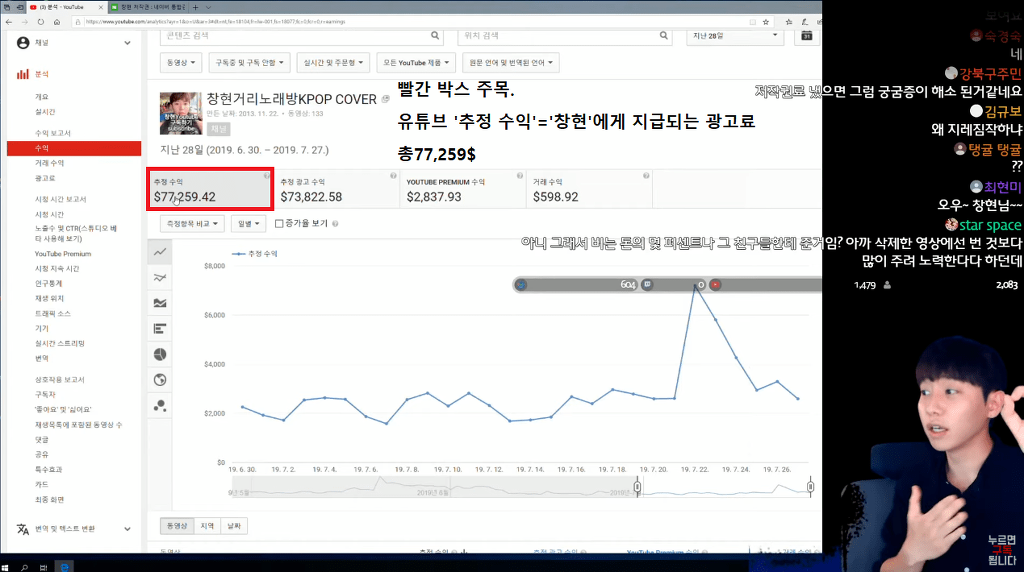Switch to the 날짜 tab

[234, 526]
